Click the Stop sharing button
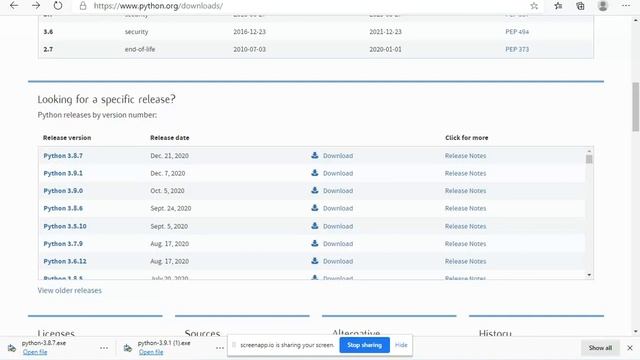This screenshot has height=360, width=640. tap(364, 345)
